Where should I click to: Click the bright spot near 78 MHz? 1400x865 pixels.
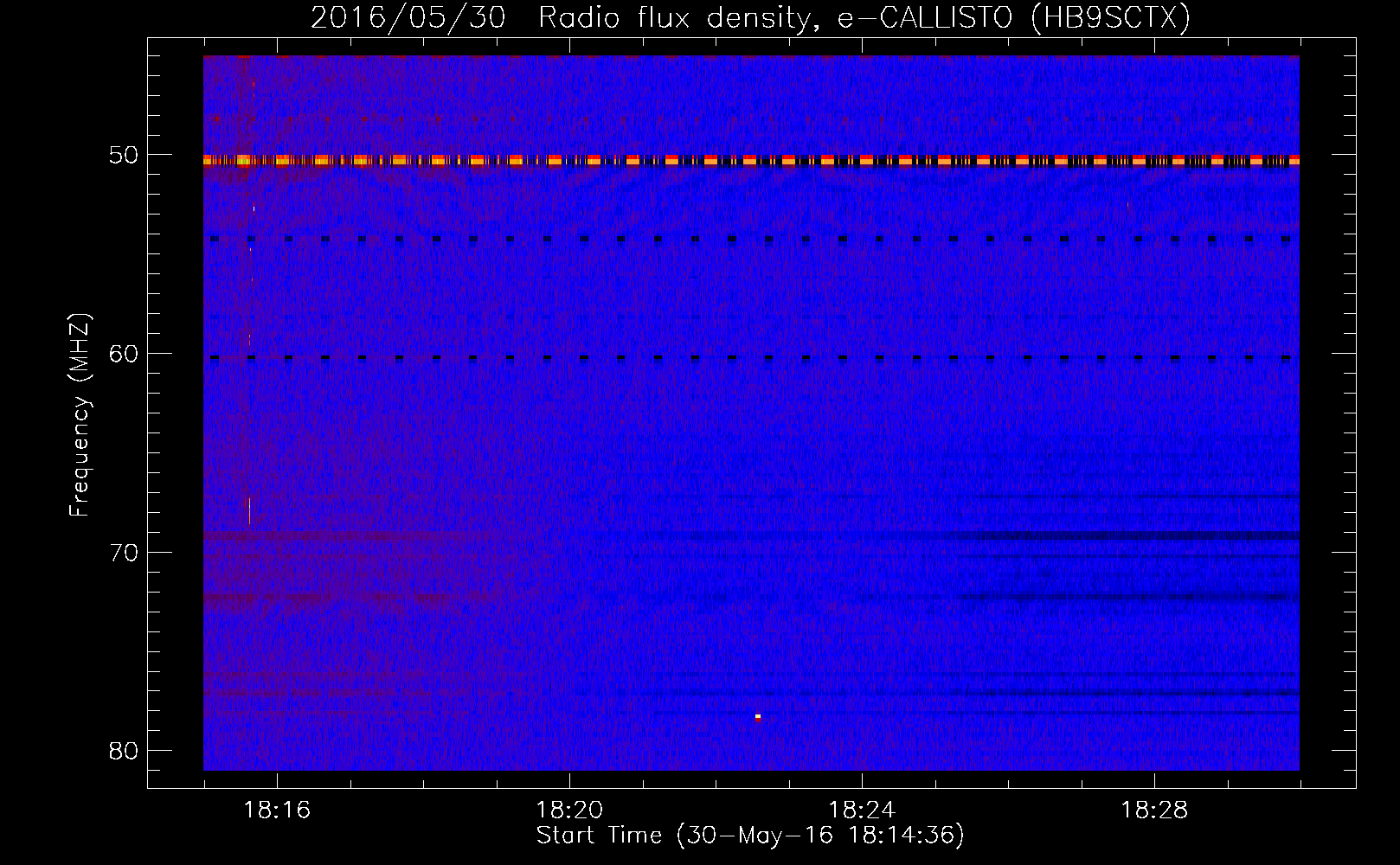[x=758, y=717]
